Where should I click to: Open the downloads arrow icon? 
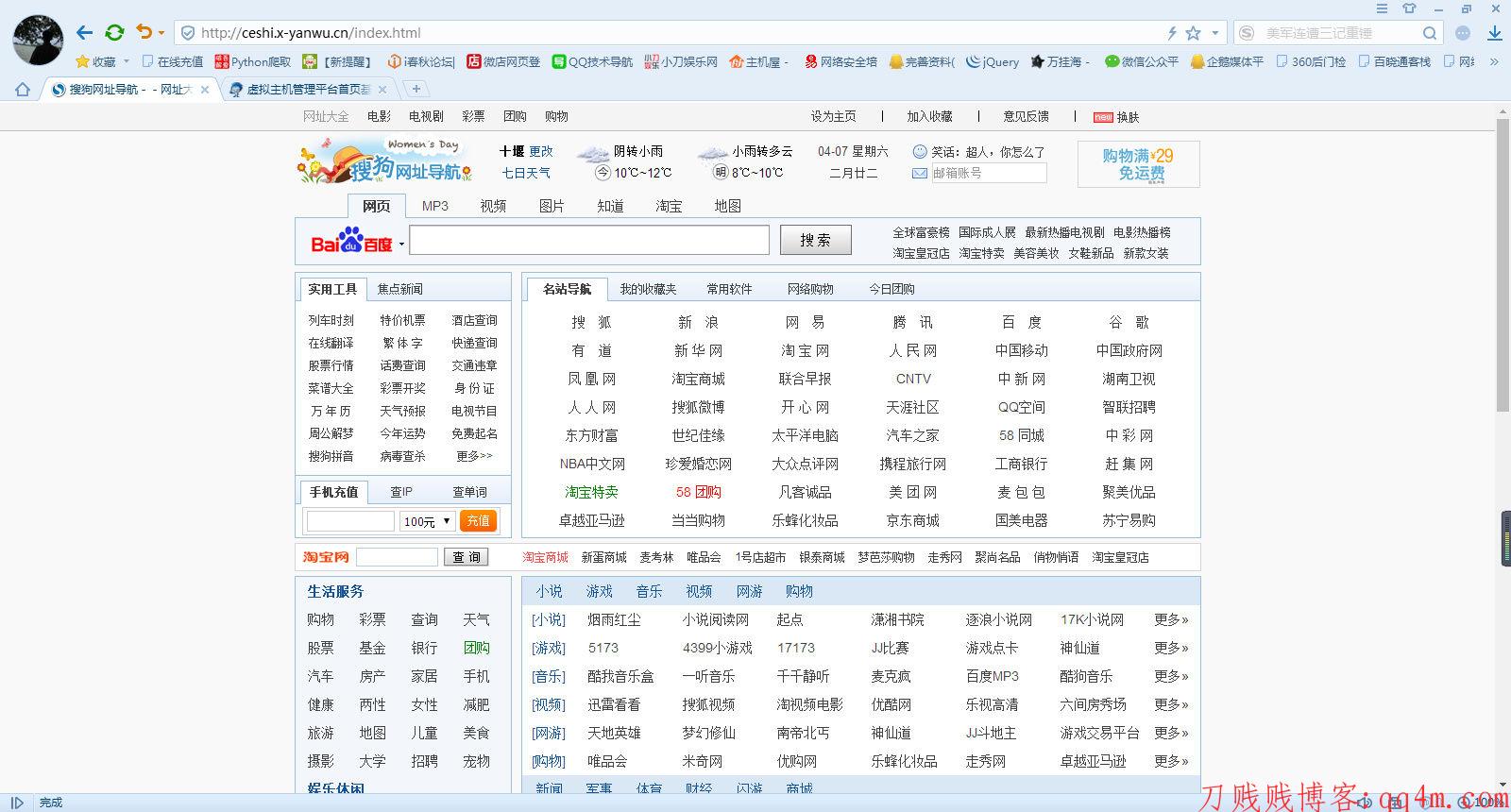click(1495, 33)
